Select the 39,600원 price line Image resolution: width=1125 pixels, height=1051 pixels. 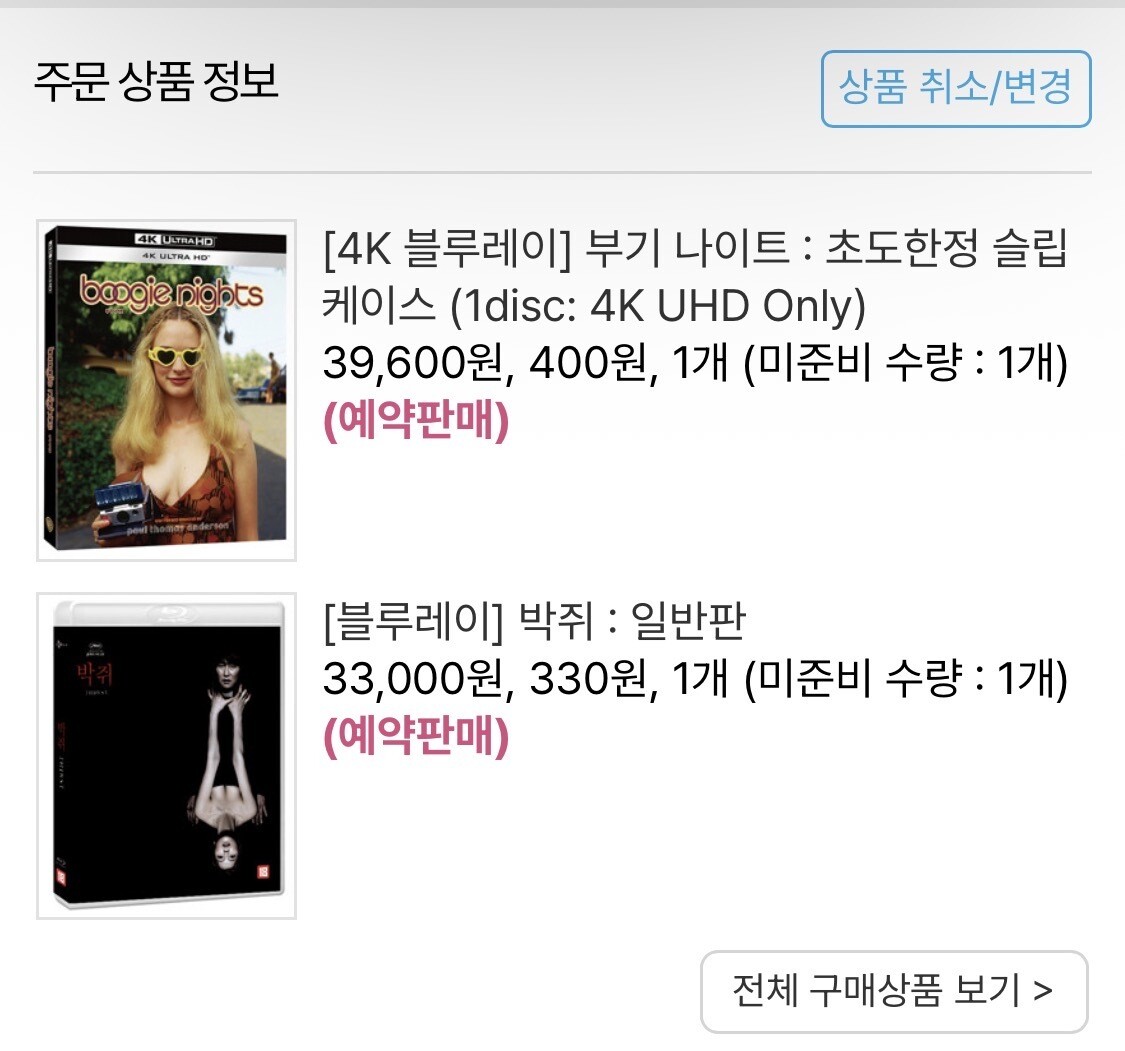695,363
